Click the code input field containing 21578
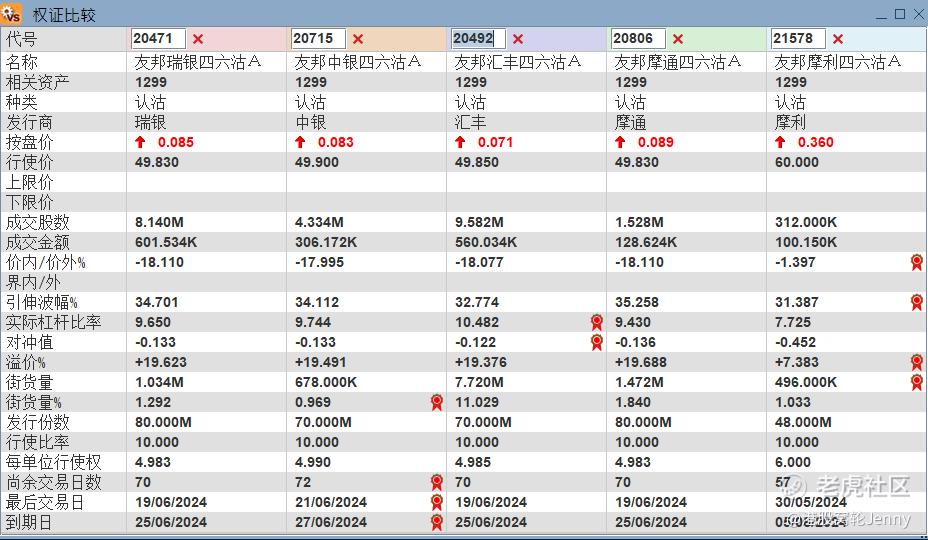This screenshot has height=540, width=928. pos(798,38)
